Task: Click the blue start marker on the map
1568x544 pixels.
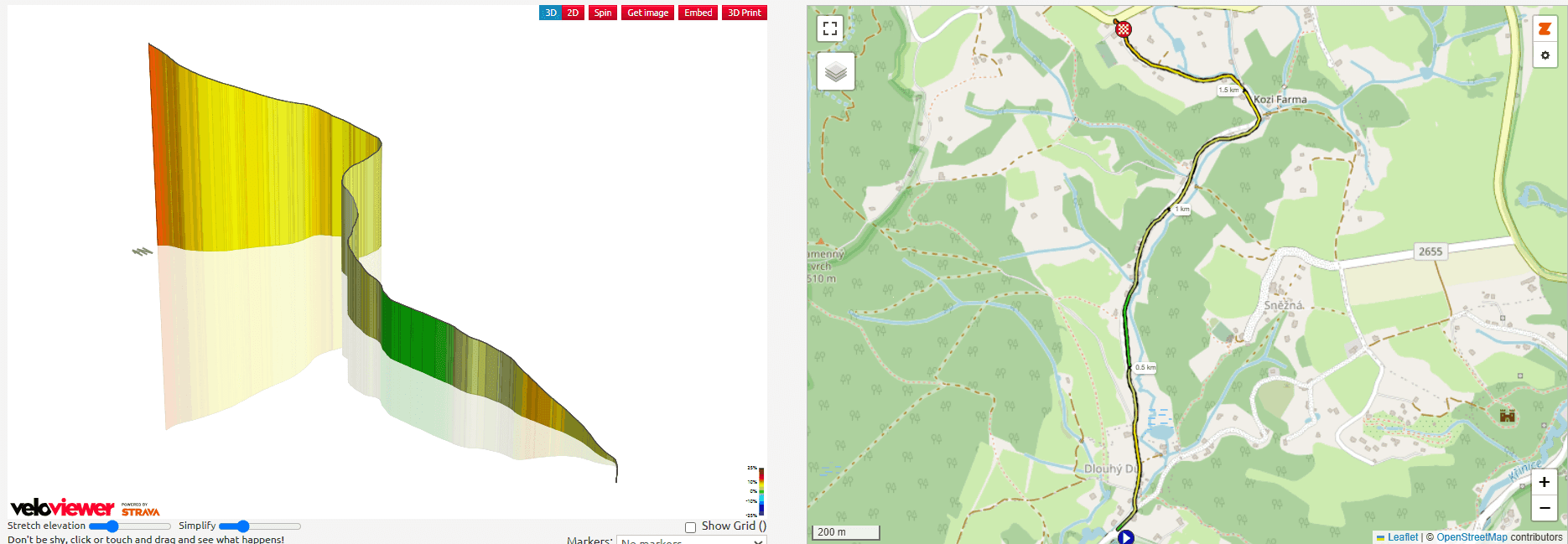Action: (1126, 537)
